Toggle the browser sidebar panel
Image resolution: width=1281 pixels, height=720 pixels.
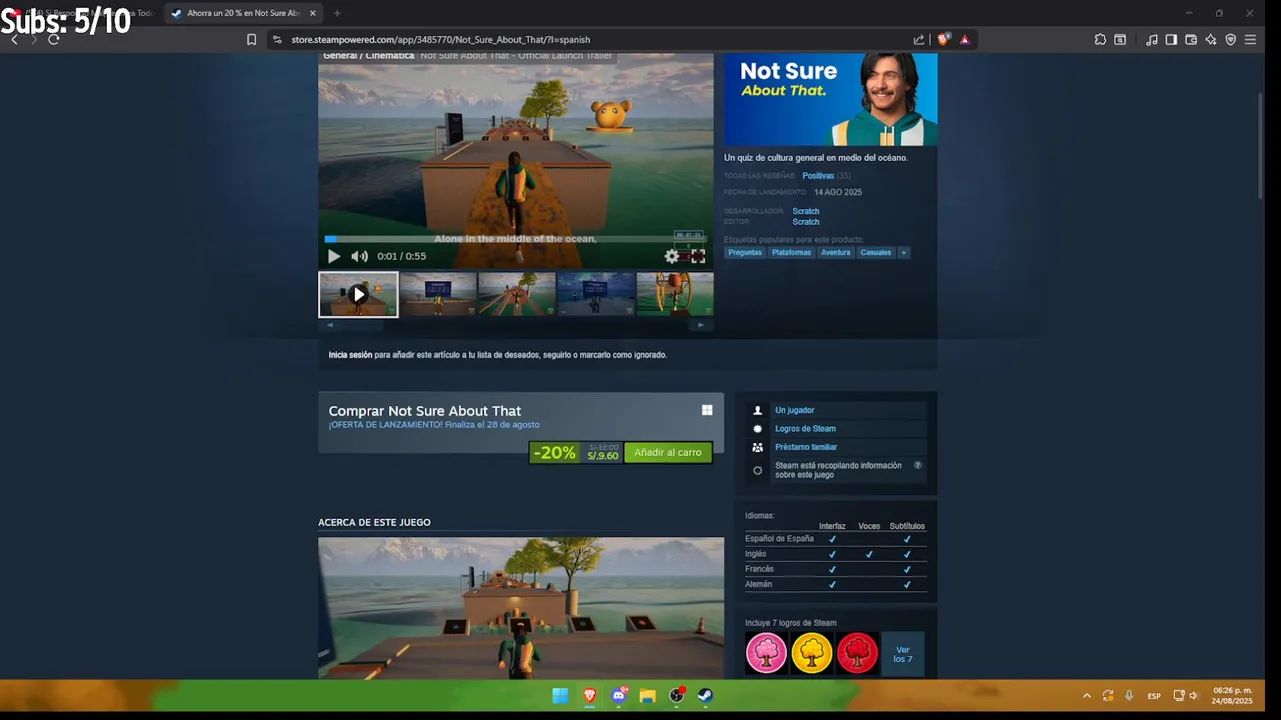1171,40
